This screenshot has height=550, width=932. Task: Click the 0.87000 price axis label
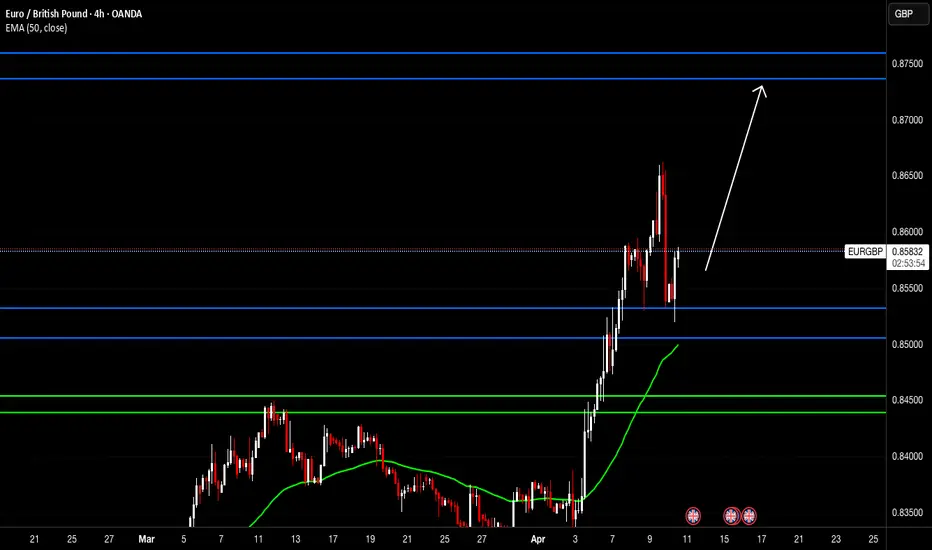(x=907, y=120)
